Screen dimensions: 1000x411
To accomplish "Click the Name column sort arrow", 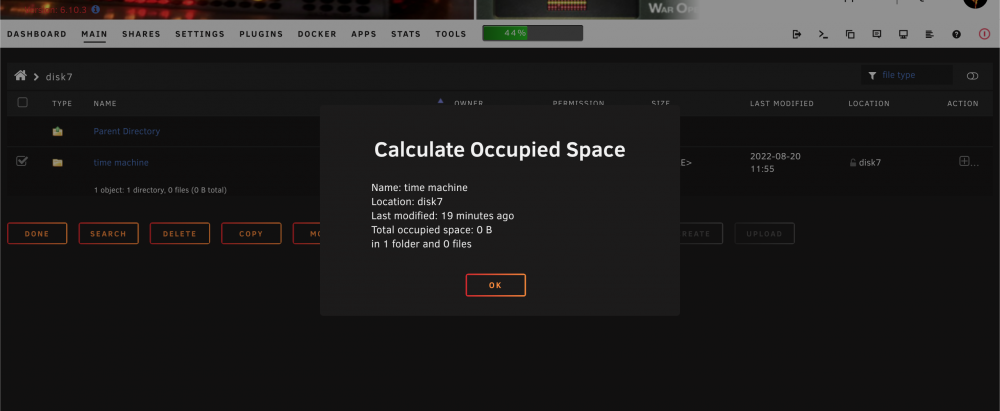I will pos(440,101).
